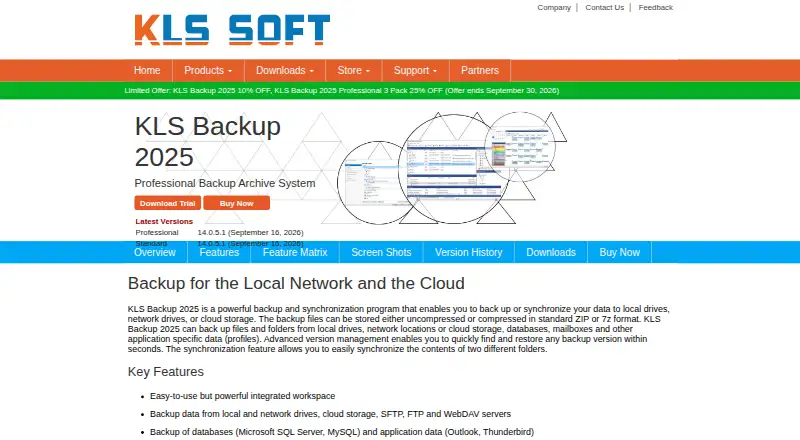Screen dimensions: 800x440
Task: Switch to the Overview tab
Action: click(x=155, y=252)
